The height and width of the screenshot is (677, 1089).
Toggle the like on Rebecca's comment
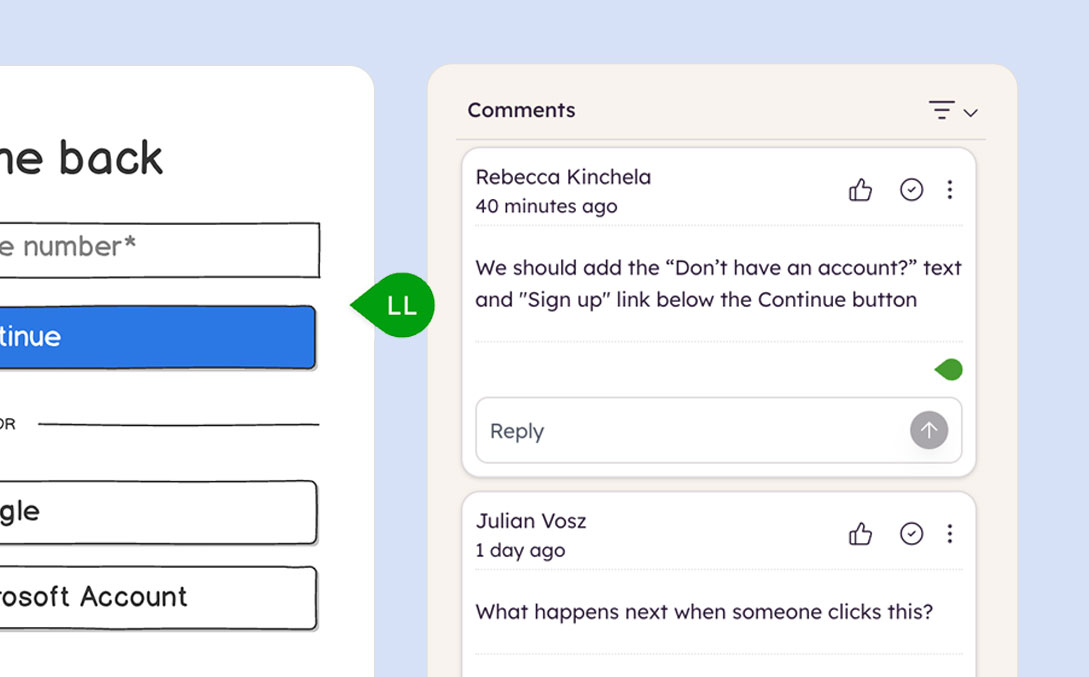coord(861,189)
